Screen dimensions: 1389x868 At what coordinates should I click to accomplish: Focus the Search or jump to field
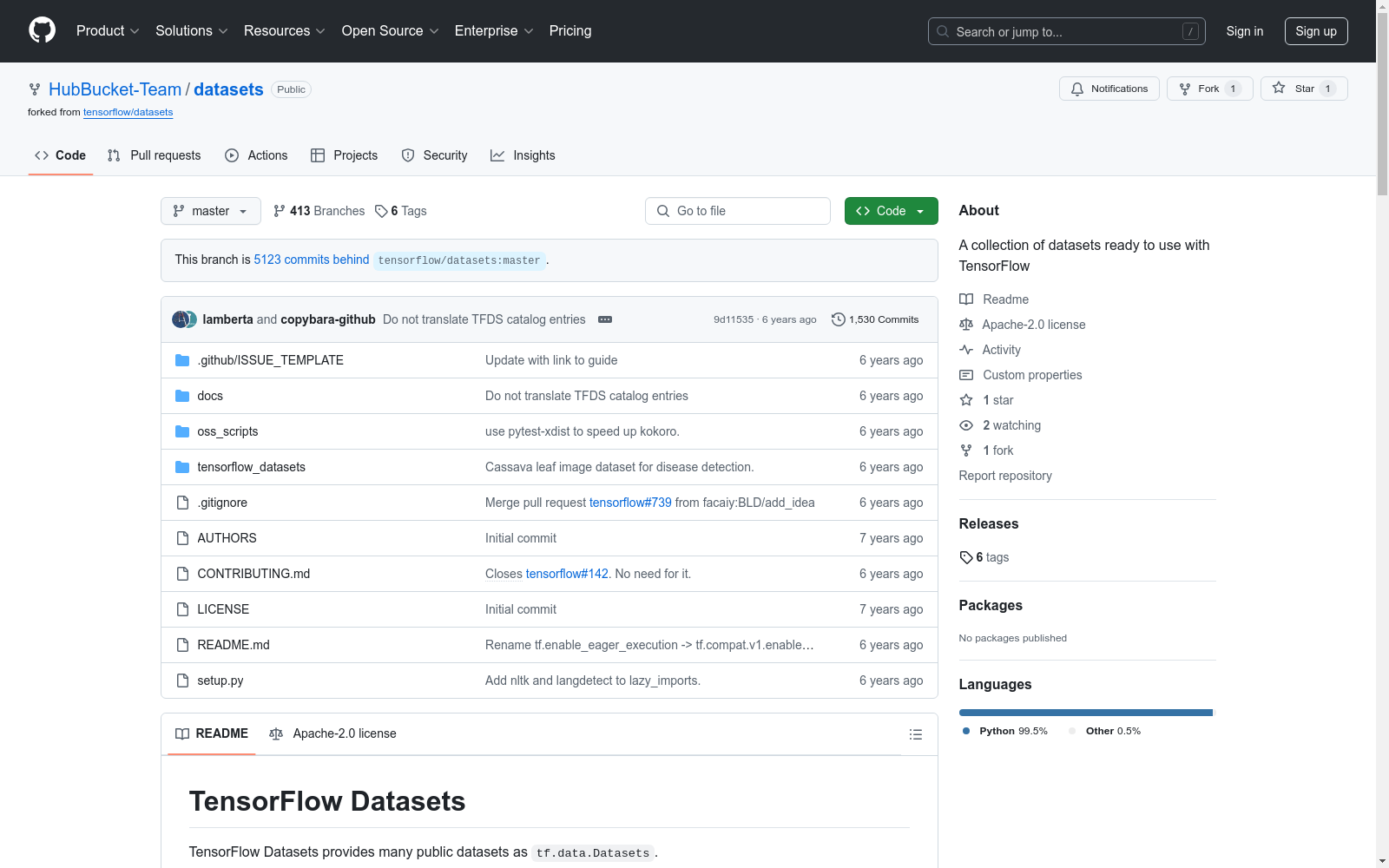(x=1067, y=31)
